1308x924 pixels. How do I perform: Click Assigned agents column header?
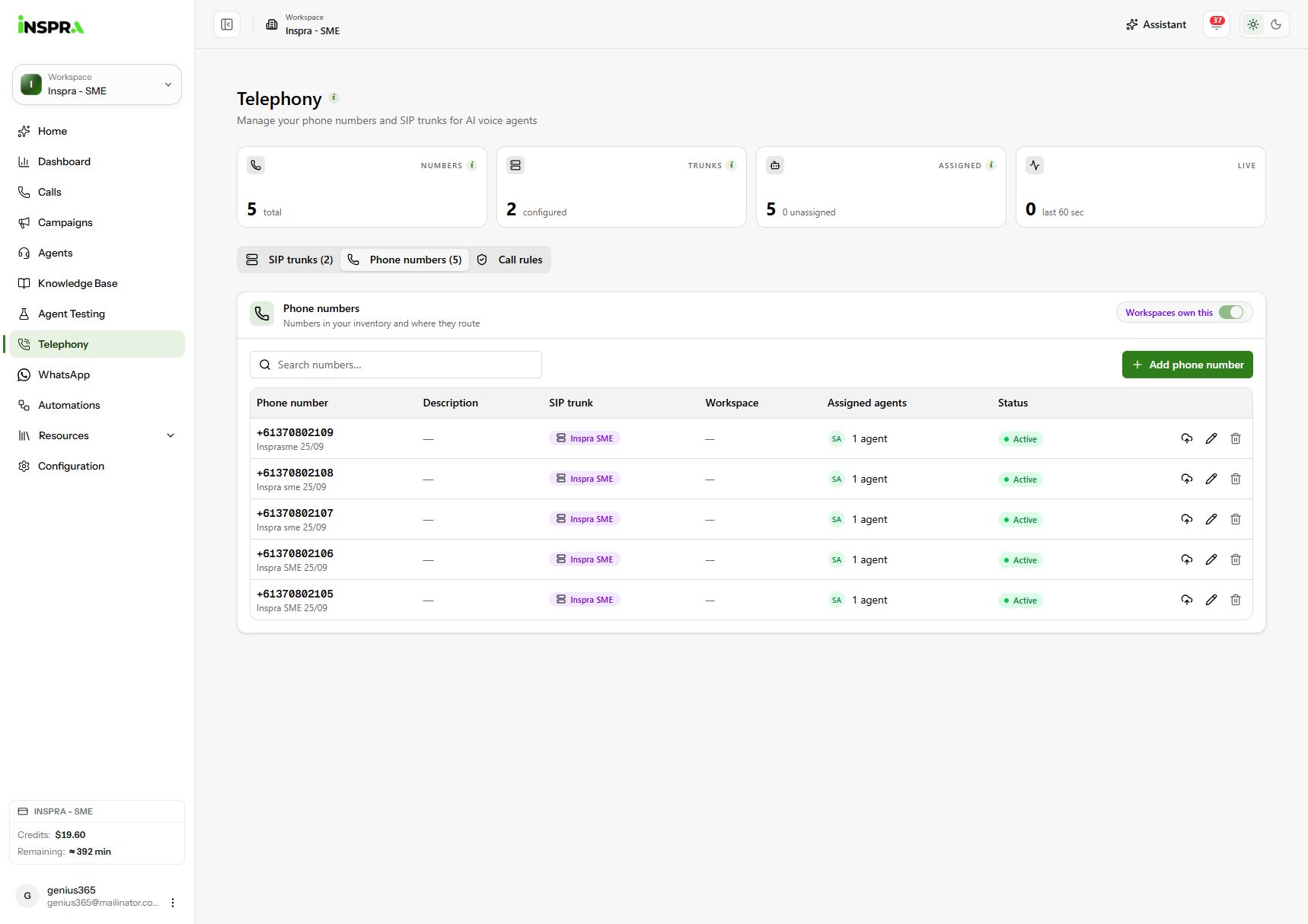[x=867, y=403]
